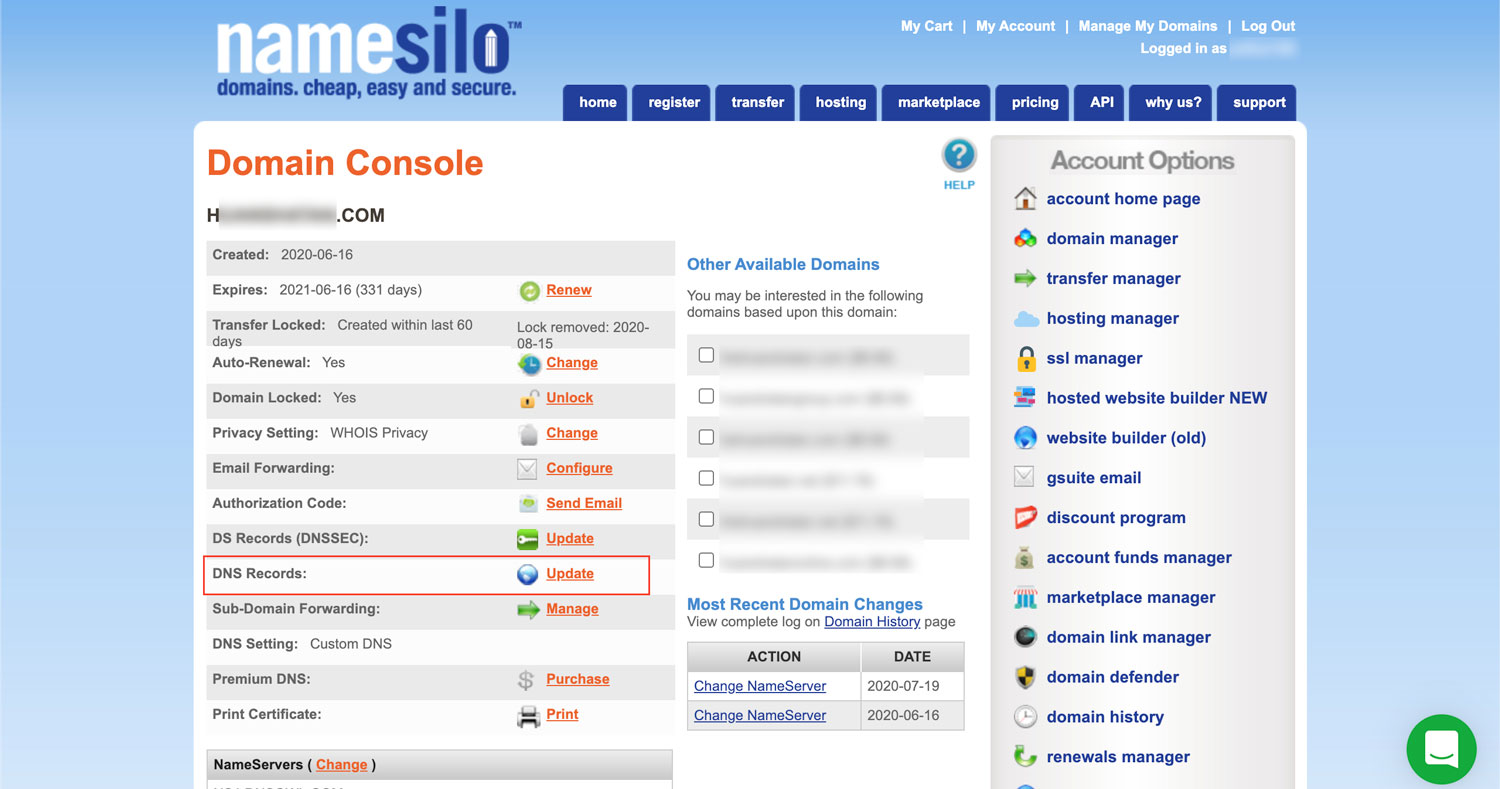Open the marketplace navigation tab
Screen dimensions: 1500x789
pyautogui.click(x=938, y=102)
